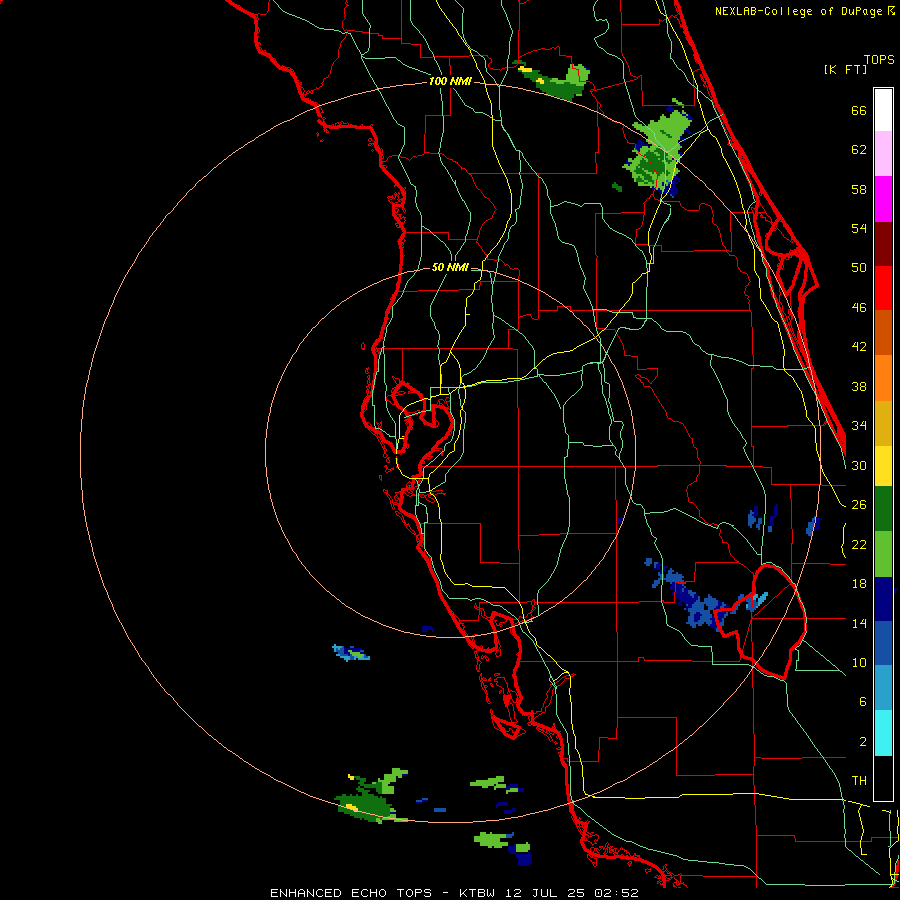The image size is (900, 900).
Task: Click the '12 JUL 25' date text
Action: click(x=545, y=893)
